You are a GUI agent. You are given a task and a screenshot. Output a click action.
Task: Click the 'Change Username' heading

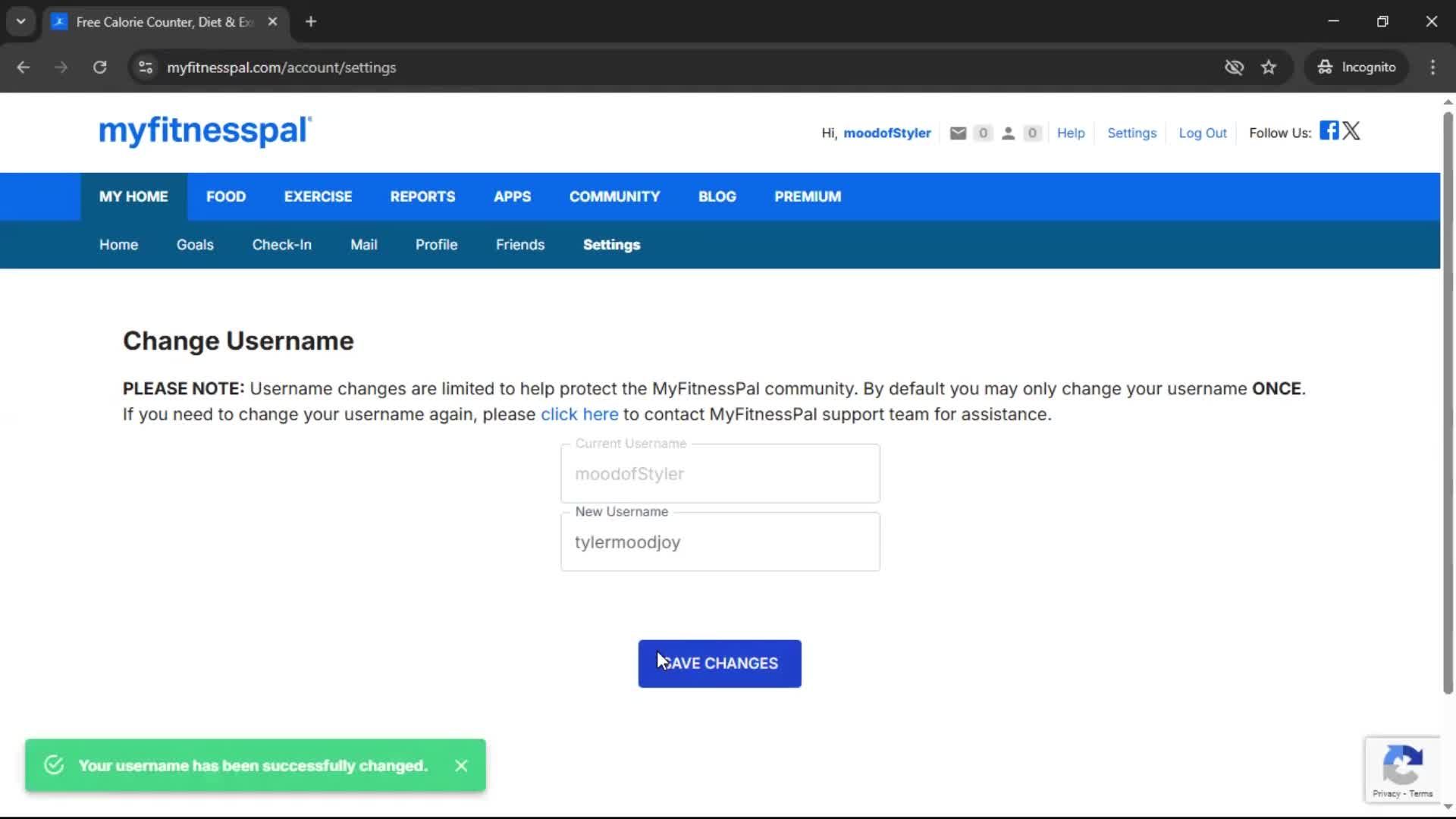point(238,341)
